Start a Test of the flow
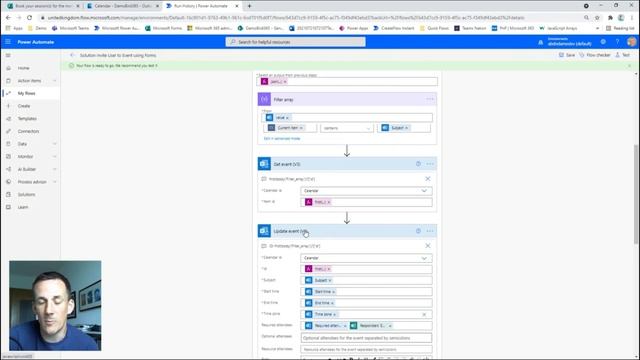Viewport: 640px width, 360px height. click(x=623, y=55)
